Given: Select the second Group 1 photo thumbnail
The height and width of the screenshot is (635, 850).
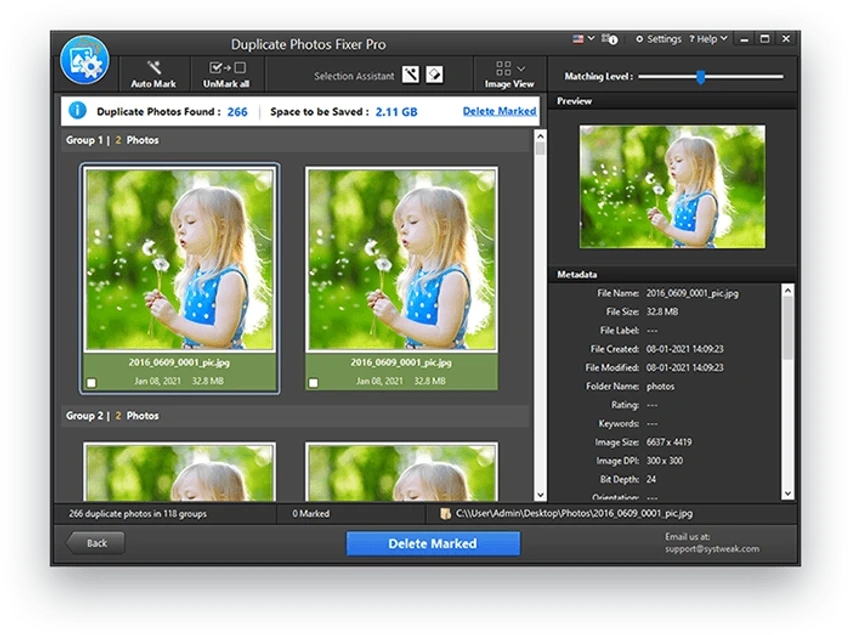Looking at the screenshot, I should point(401,260).
